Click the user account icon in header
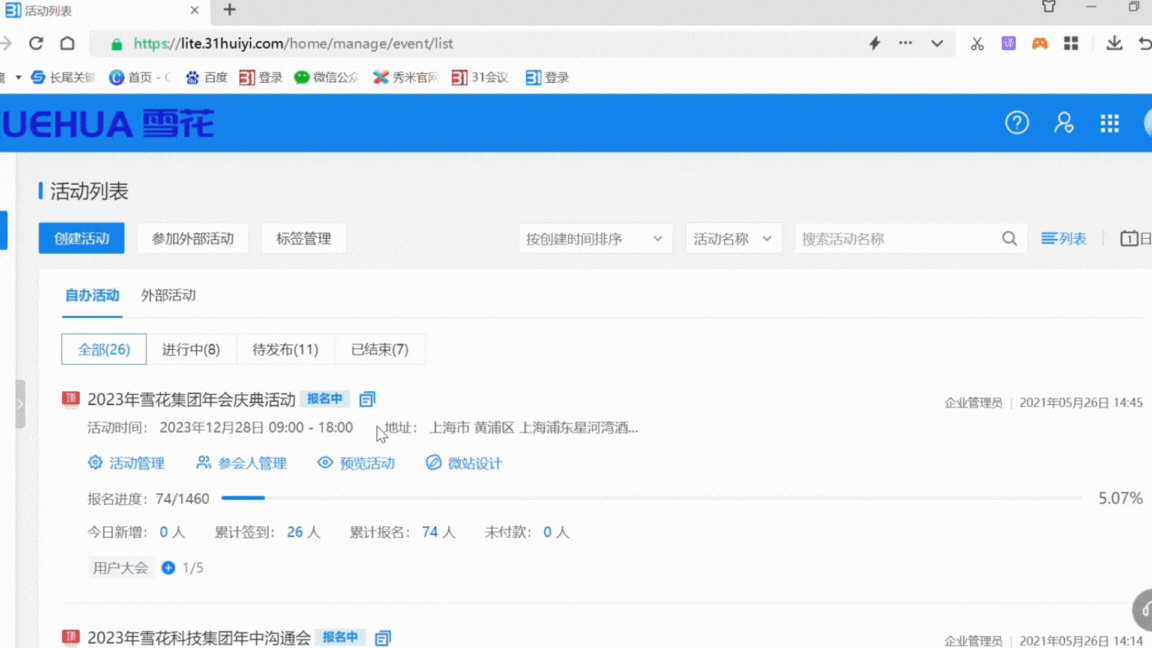 tap(1064, 123)
